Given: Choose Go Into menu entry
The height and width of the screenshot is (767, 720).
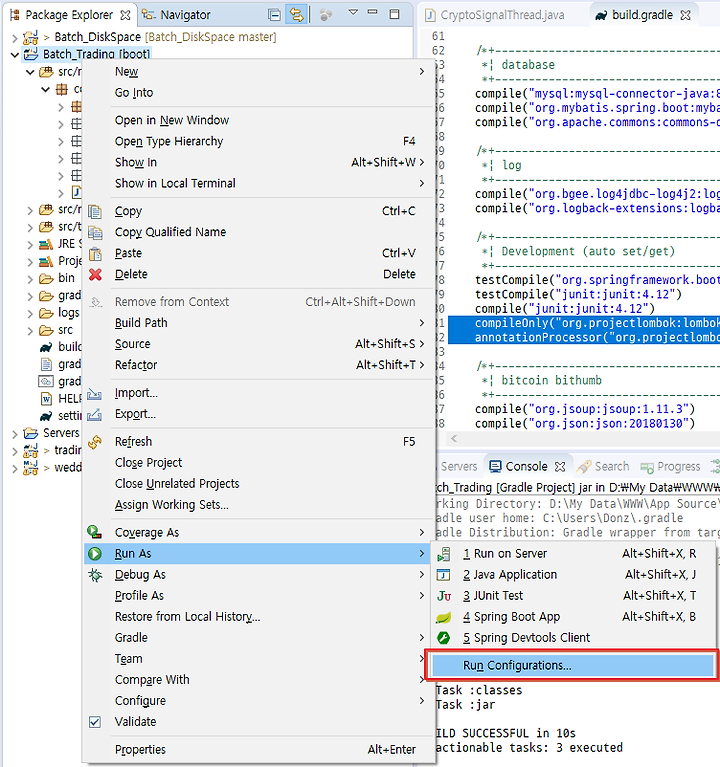Looking at the screenshot, I should [x=259, y=93].
